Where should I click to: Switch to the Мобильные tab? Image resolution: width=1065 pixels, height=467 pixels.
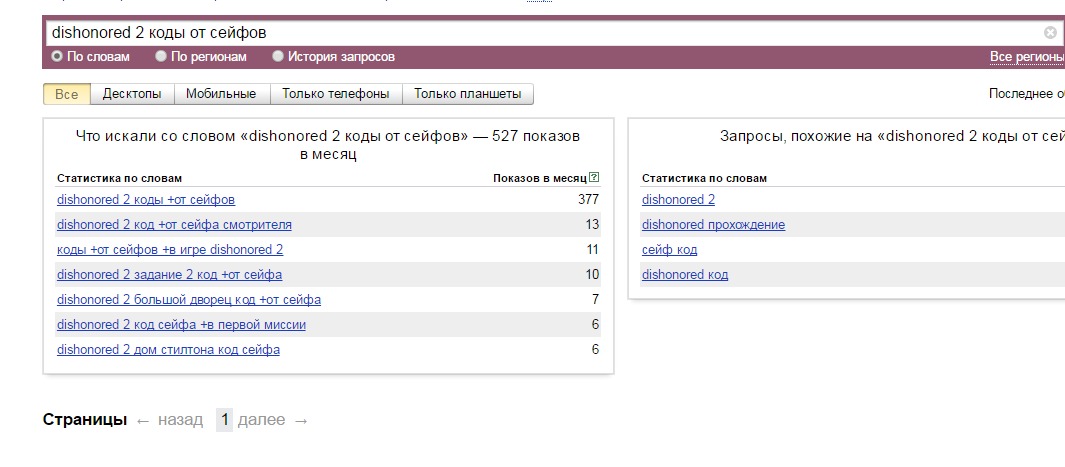click(x=221, y=94)
